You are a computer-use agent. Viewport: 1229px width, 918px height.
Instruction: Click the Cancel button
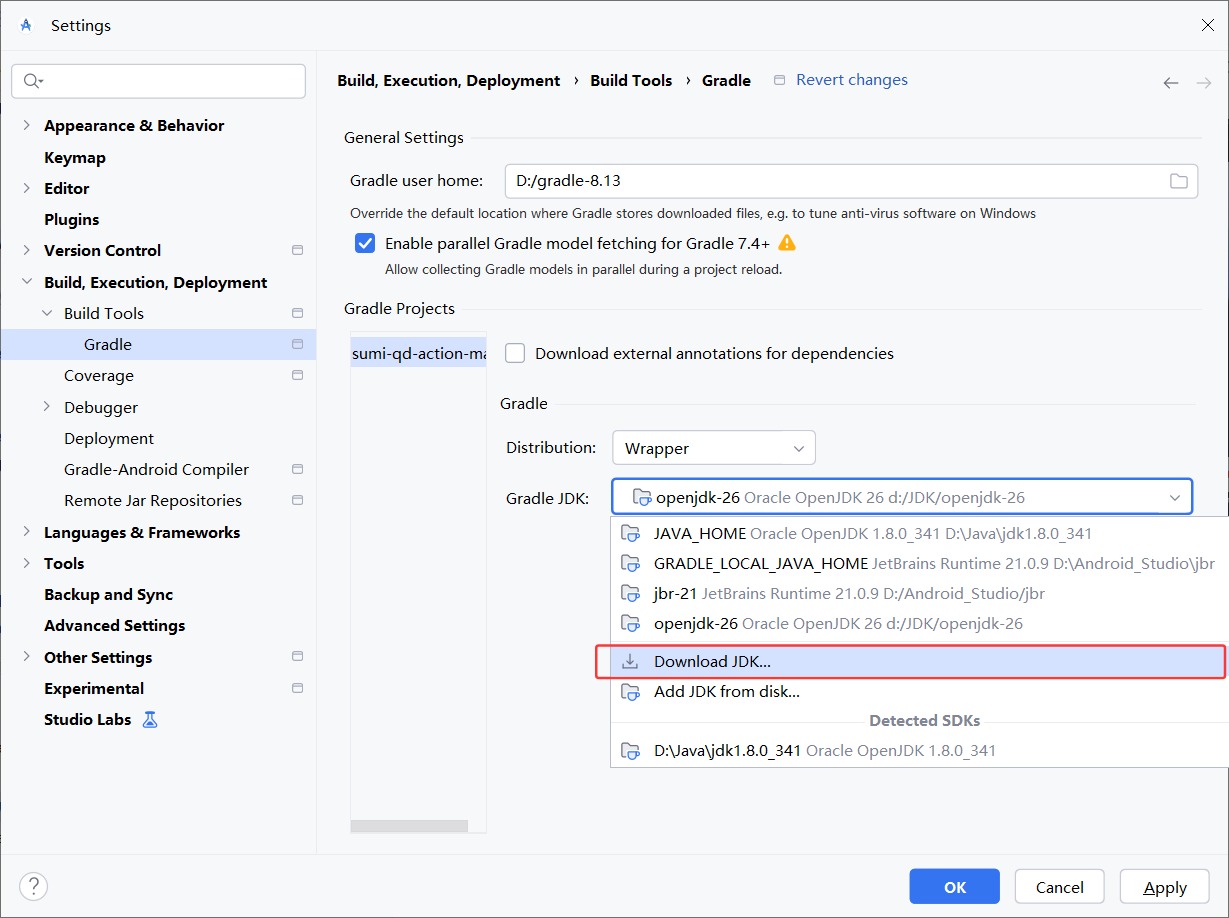[1059, 887]
